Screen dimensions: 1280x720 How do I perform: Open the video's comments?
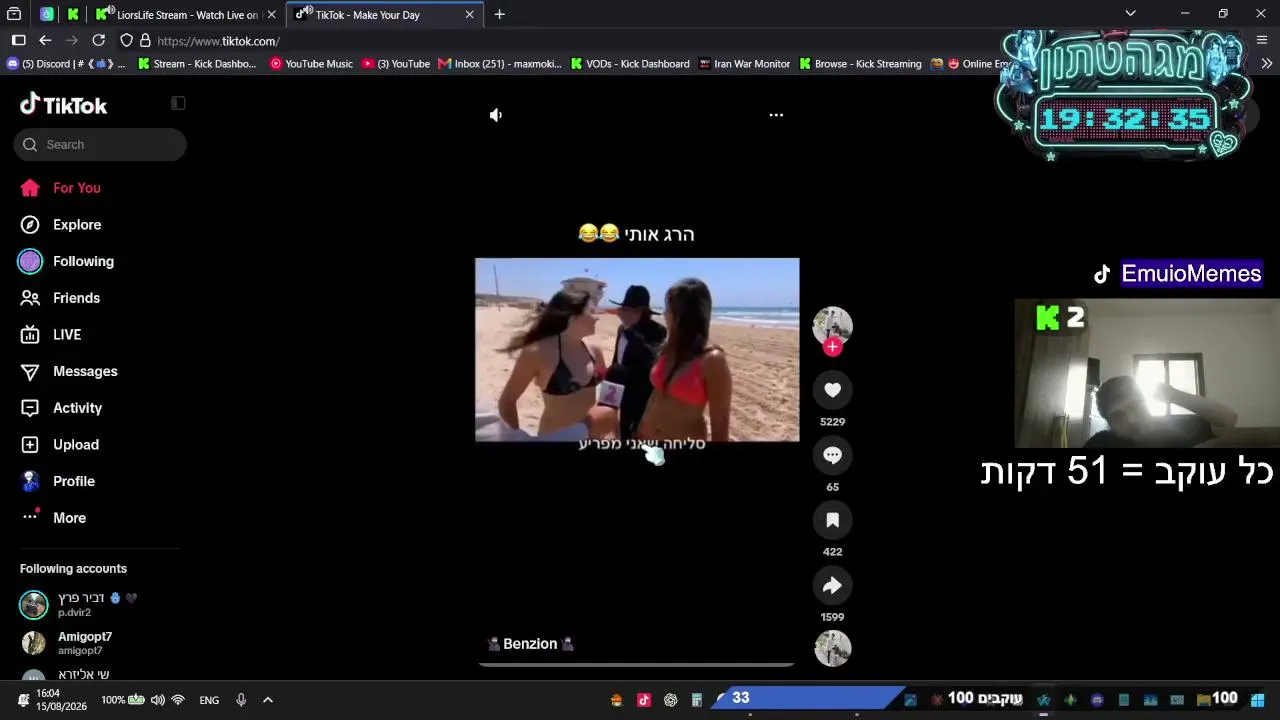(x=832, y=455)
